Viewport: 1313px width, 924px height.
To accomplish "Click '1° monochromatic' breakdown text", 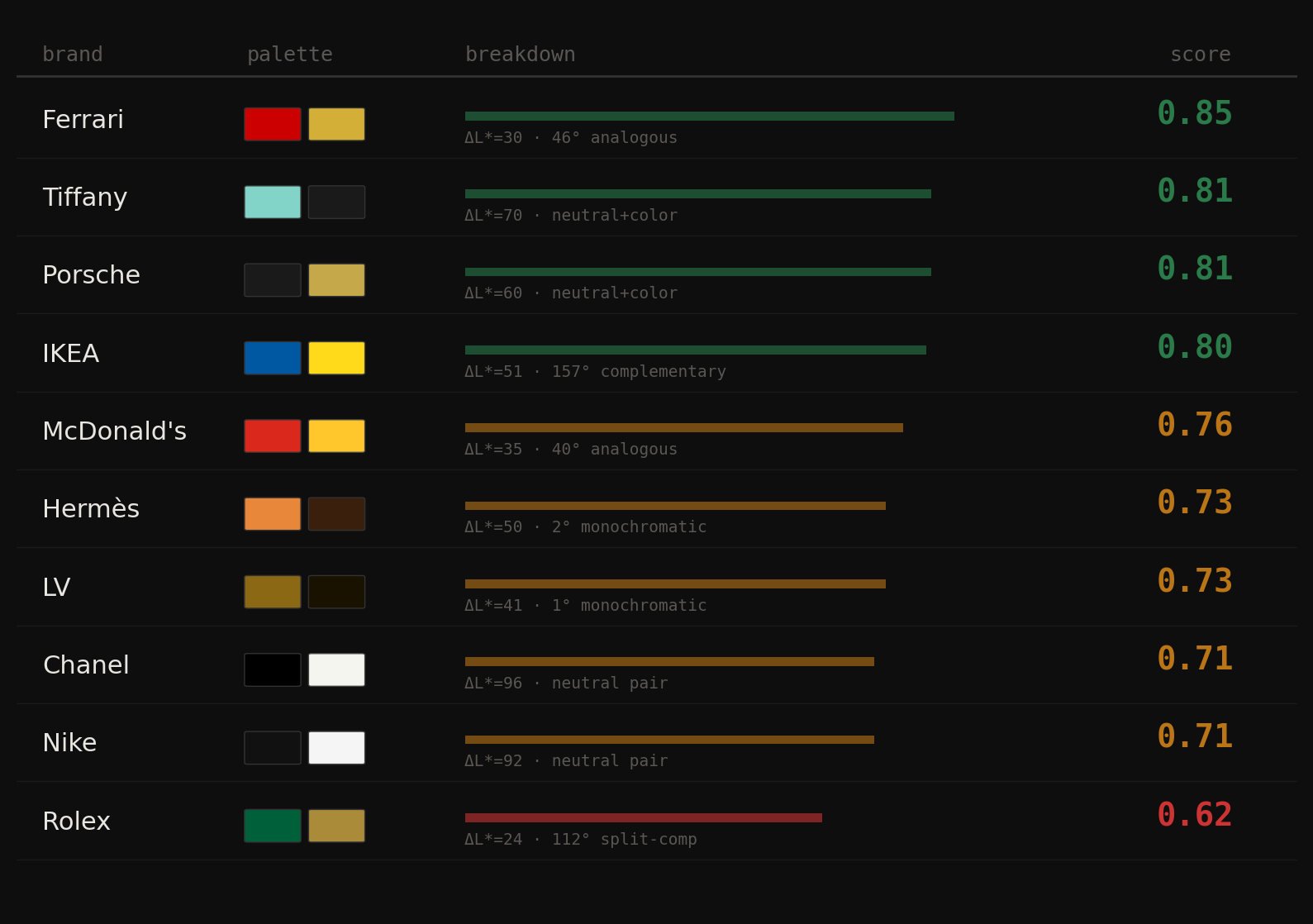I will click(x=630, y=606).
